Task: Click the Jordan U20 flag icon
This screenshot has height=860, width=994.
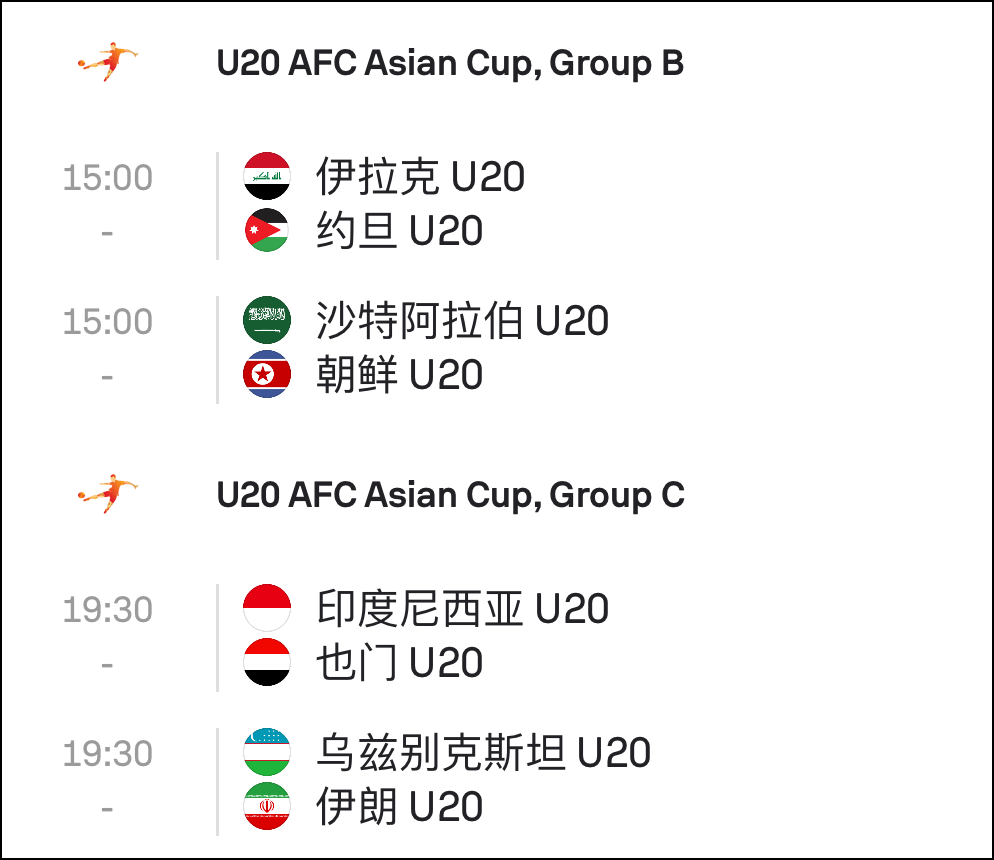Action: [x=267, y=229]
